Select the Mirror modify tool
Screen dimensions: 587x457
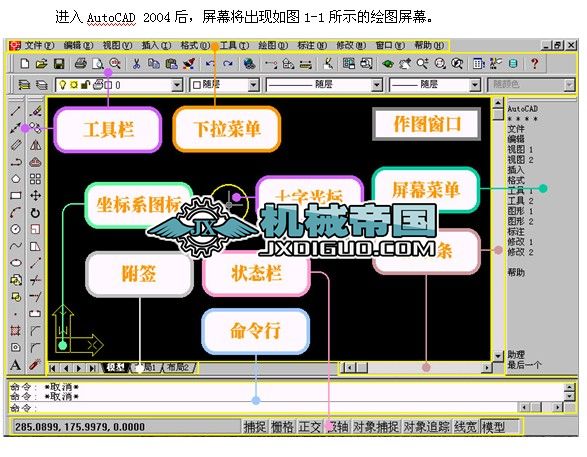tap(35, 144)
